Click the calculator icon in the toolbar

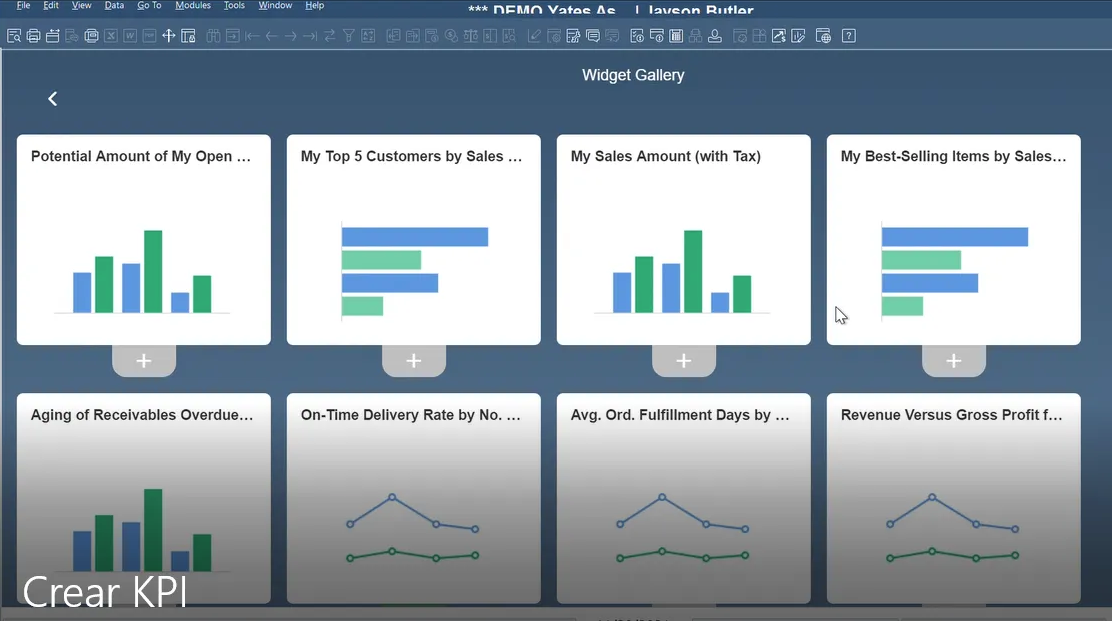(x=676, y=36)
